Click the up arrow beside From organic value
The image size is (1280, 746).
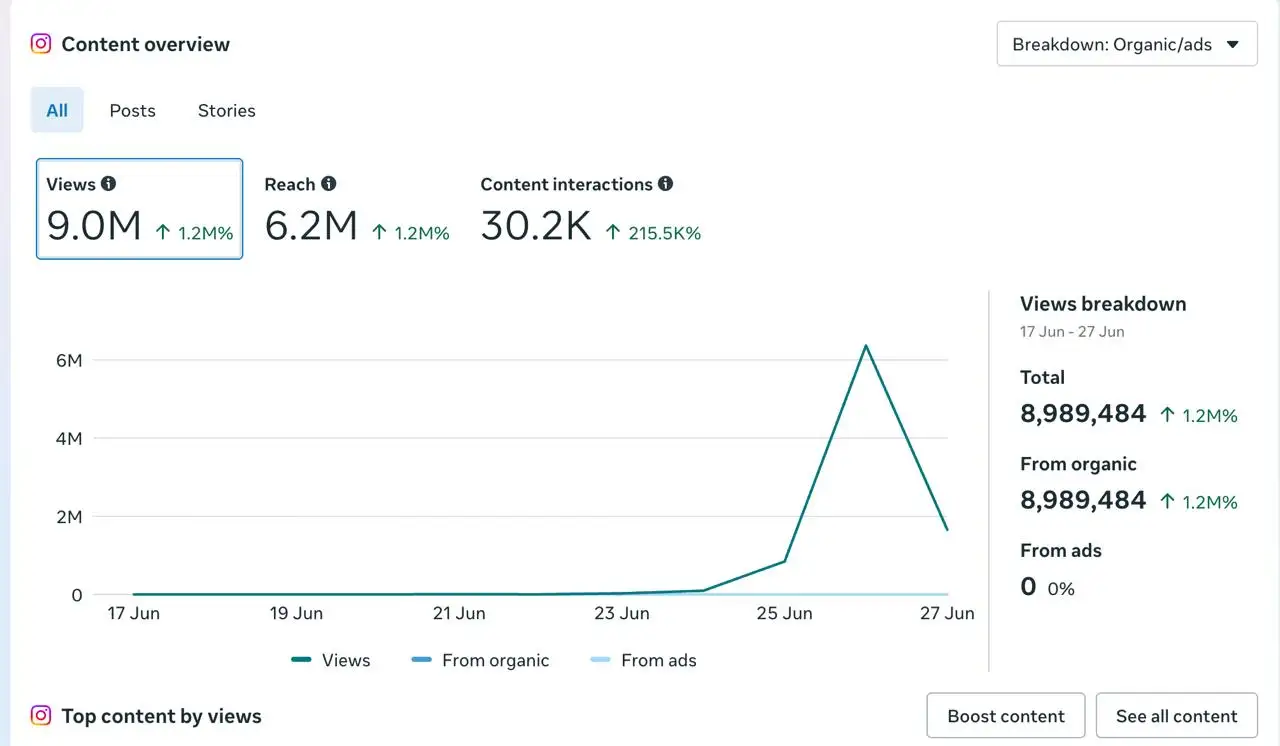(x=1167, y=501)
